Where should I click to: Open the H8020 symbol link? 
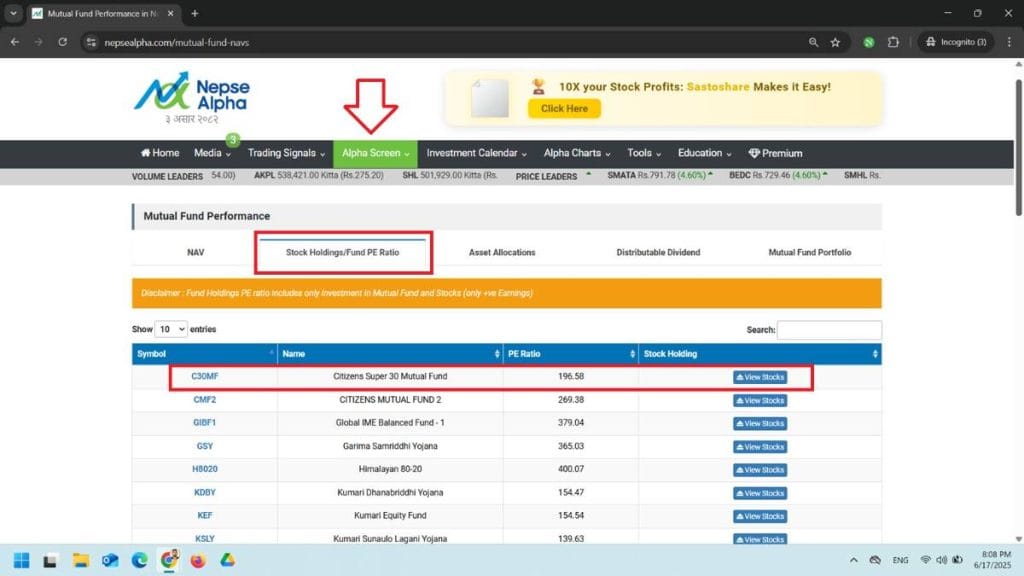[204, 469]
